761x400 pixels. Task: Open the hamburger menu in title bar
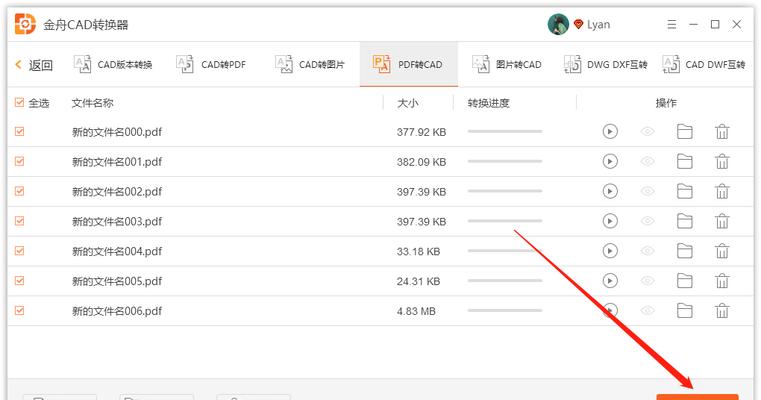pos(672,24)
